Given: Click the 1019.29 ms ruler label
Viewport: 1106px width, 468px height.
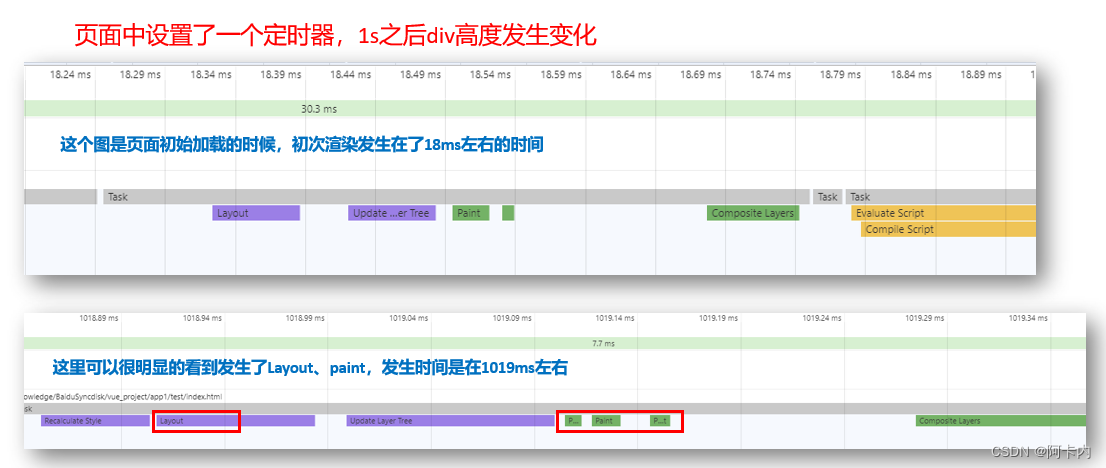Looking at the screenshot, I should [x=925, y=318].
